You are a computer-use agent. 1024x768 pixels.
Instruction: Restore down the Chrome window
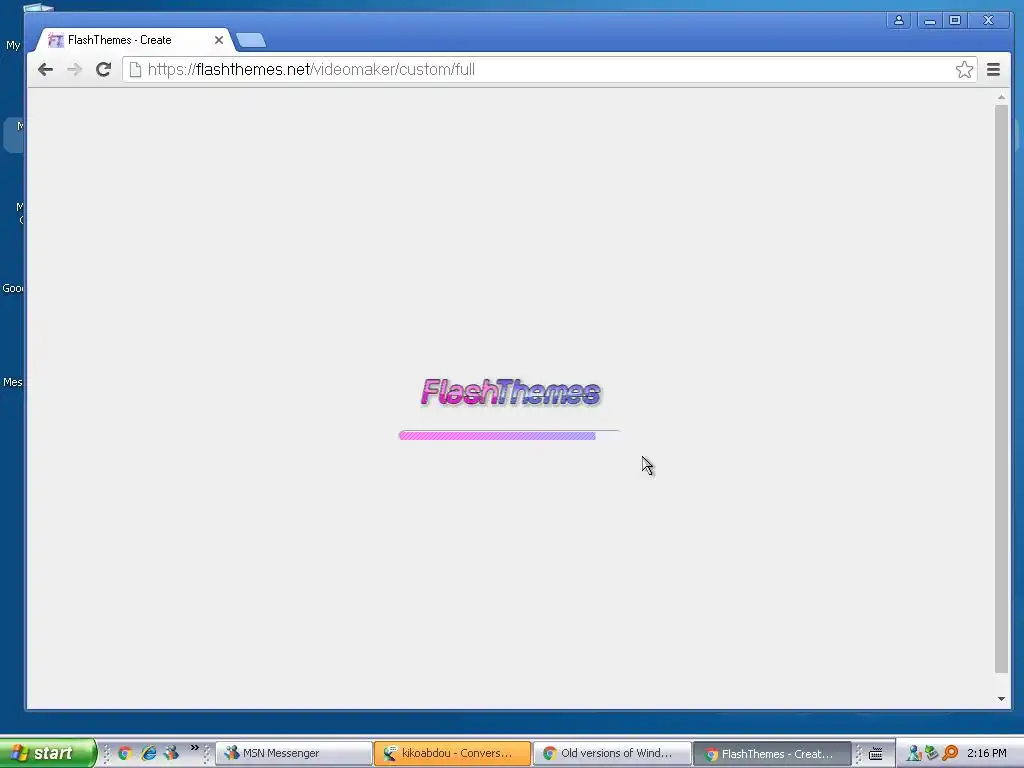click(955, 20)
